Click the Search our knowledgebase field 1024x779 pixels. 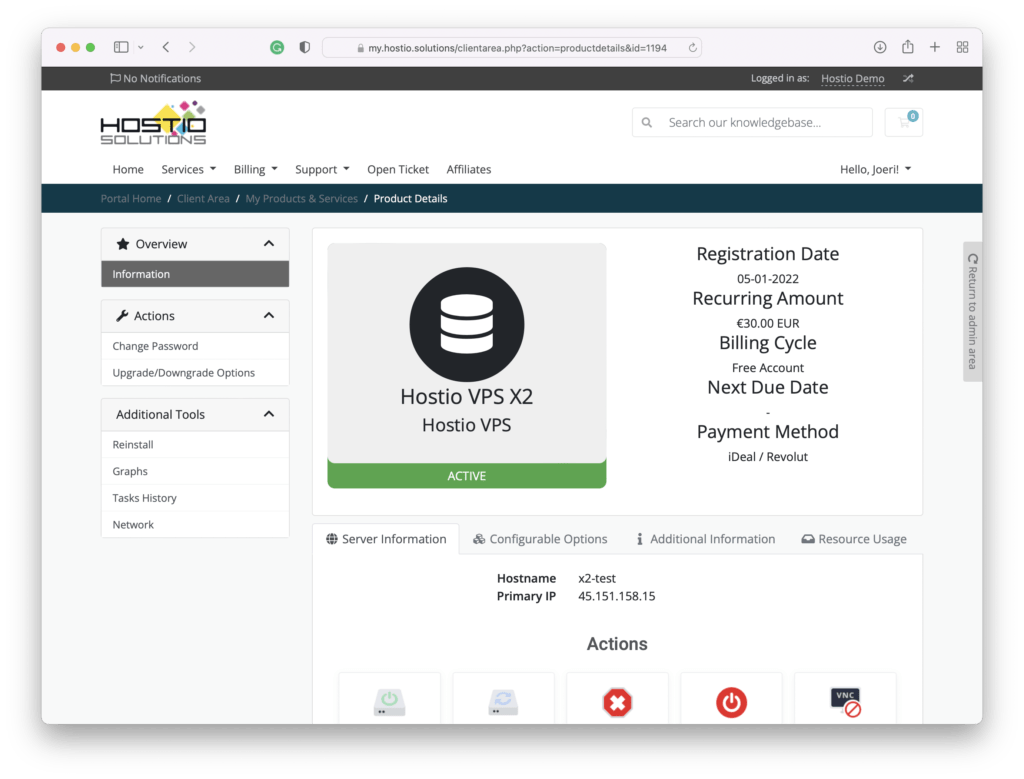(x=752, y=122)
